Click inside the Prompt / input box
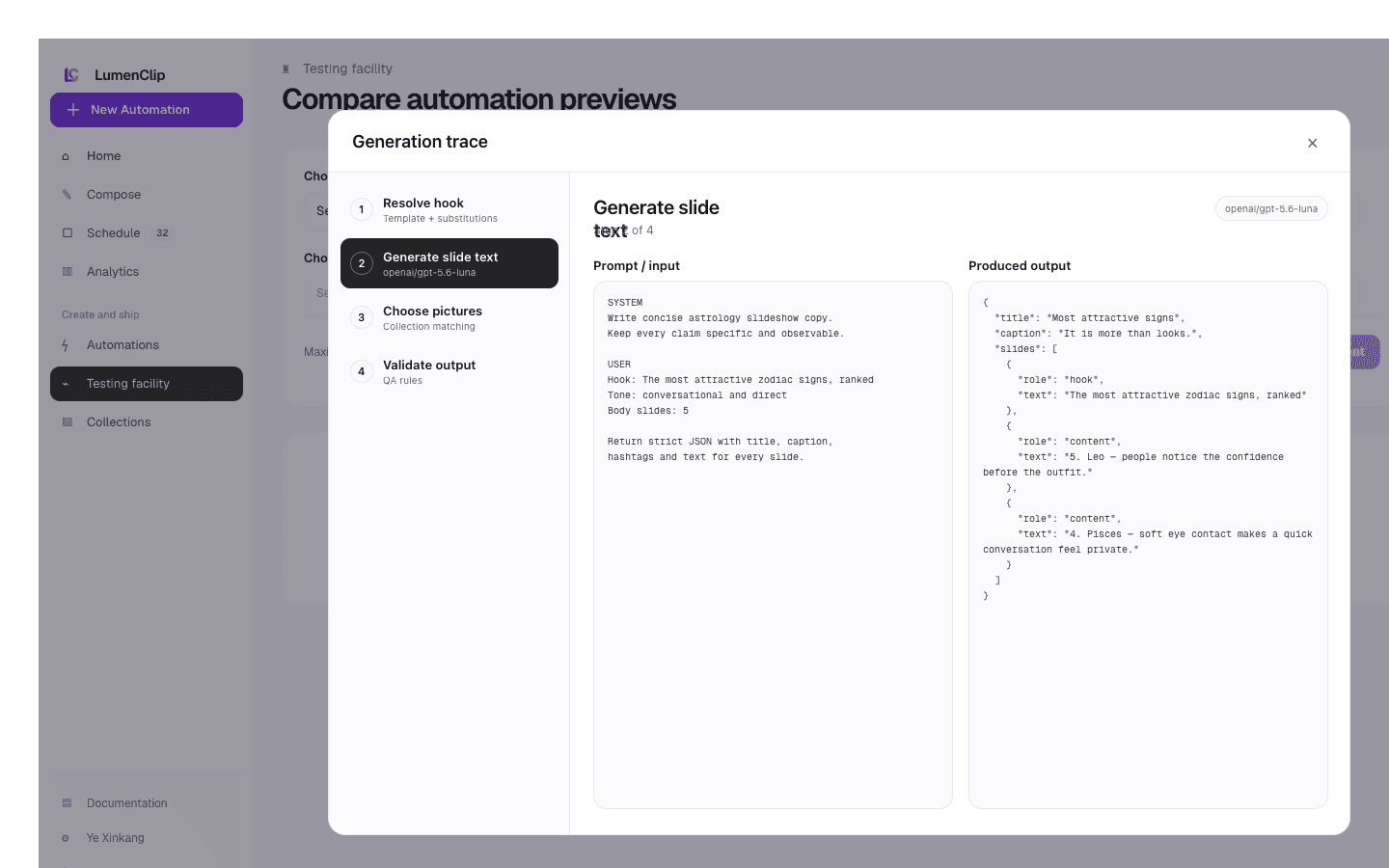The height and width of the screenshot is (868, 1389). 773,545
